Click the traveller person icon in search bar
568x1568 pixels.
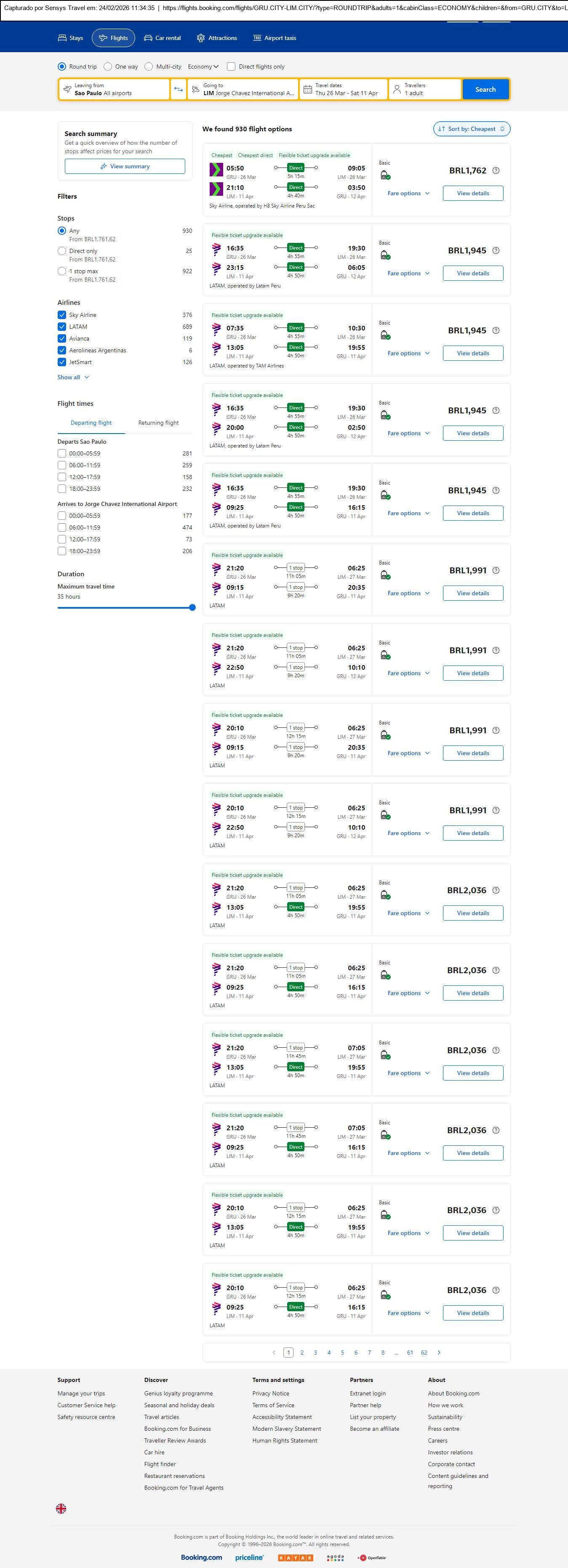[397, 90]
